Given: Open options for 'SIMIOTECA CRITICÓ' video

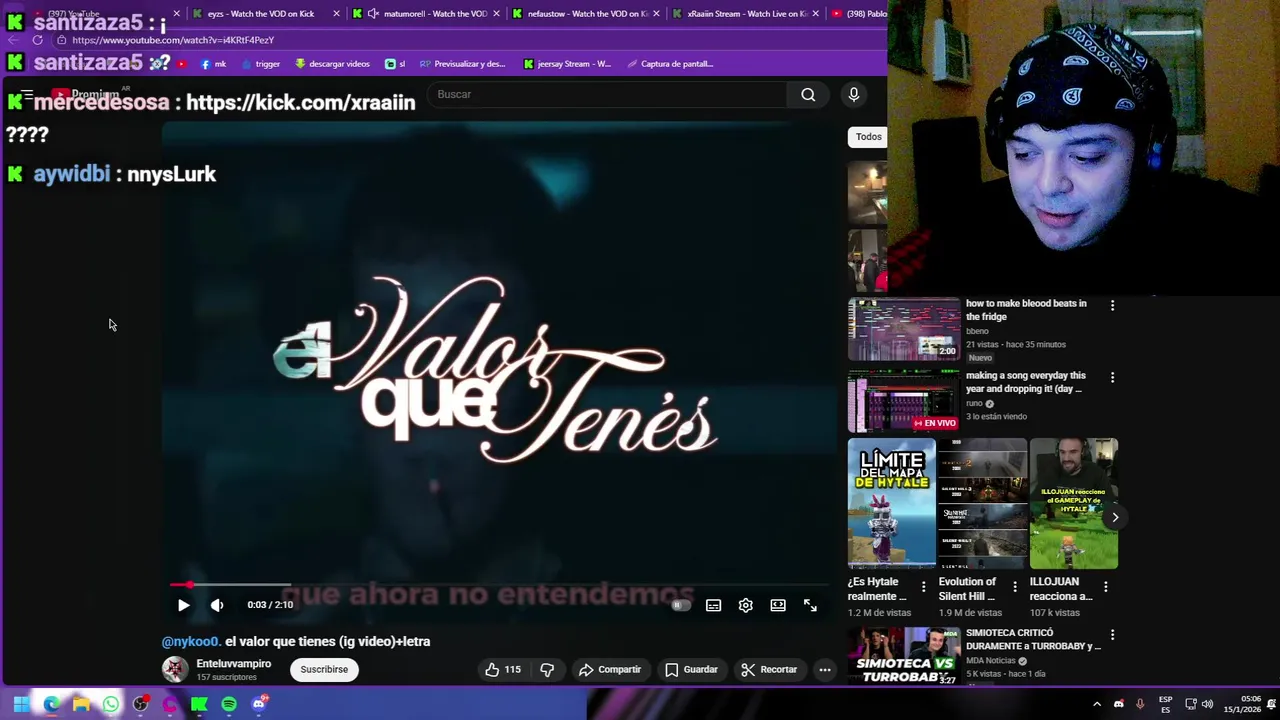Looking at the screenshot, I should click(1112, 635).
